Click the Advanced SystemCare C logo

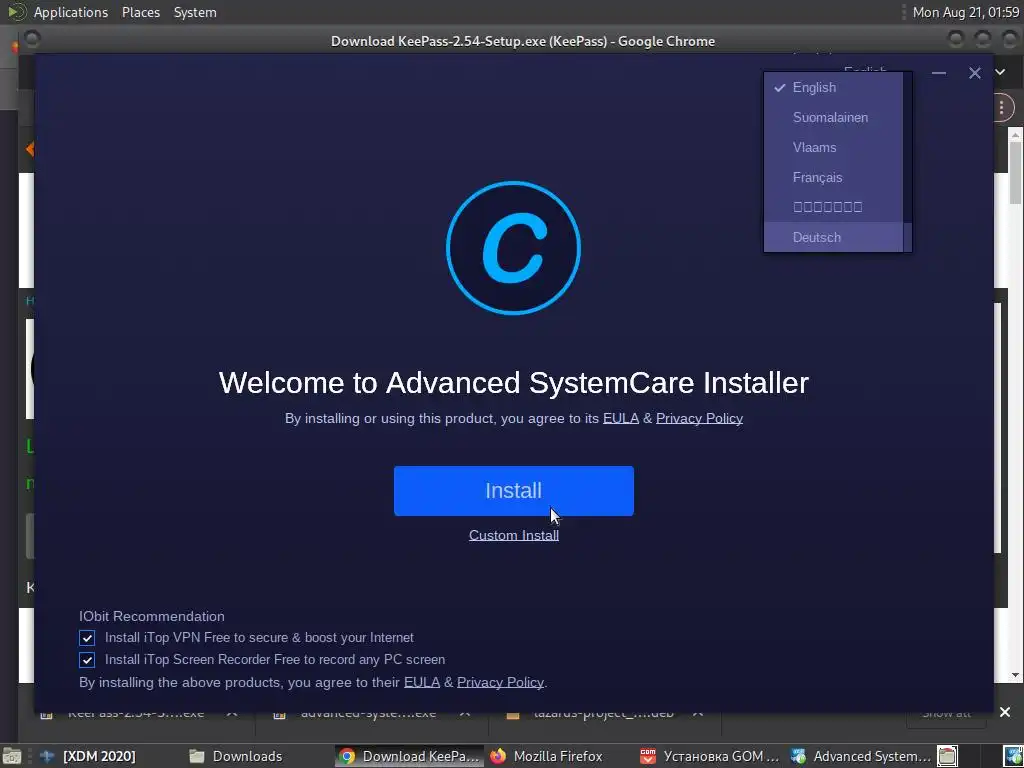[x=513, y=248]
